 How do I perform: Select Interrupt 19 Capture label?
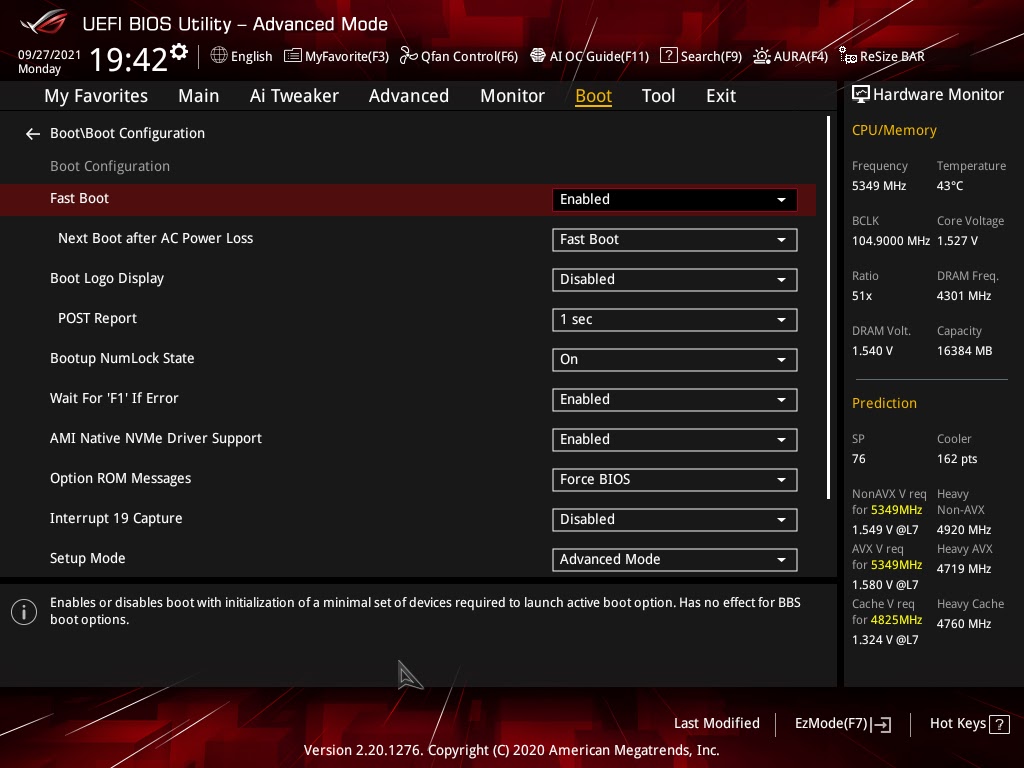[116, 519]
